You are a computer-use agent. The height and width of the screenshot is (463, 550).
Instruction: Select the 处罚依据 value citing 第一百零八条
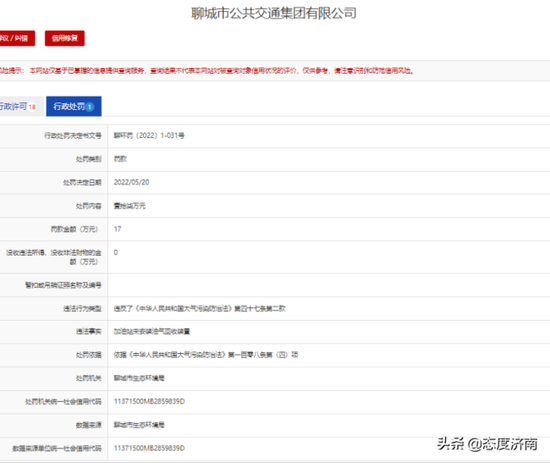click(206, 355)
